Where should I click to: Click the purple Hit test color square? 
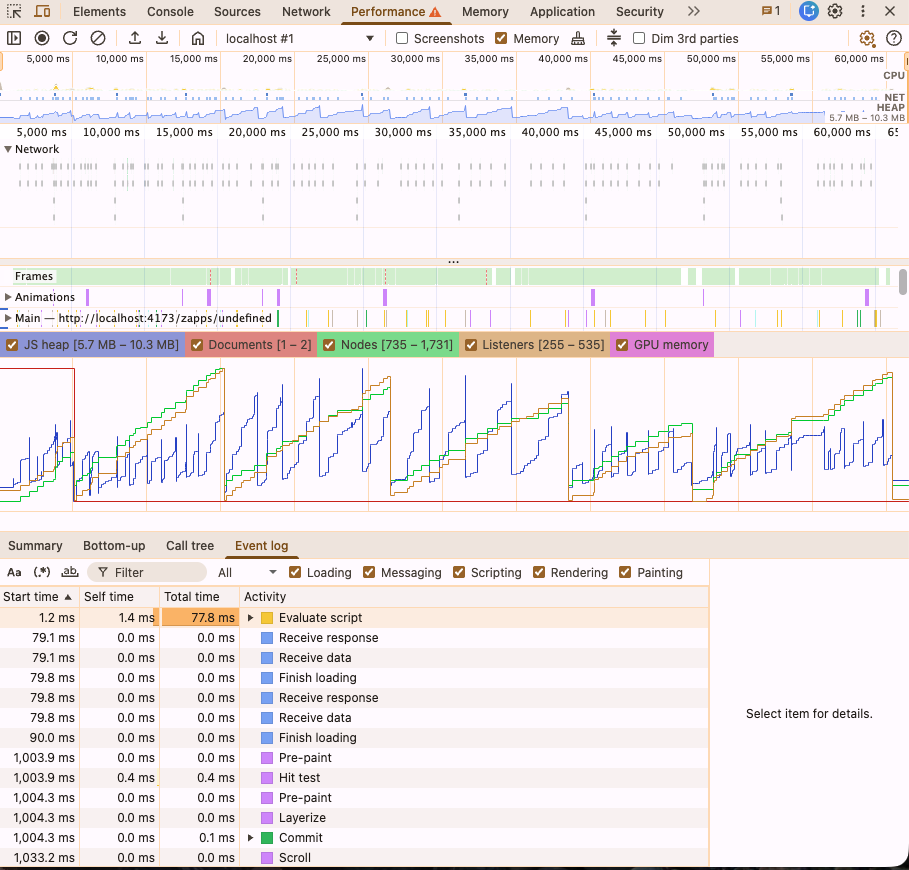pyautogui.click(x=267, y=778)
